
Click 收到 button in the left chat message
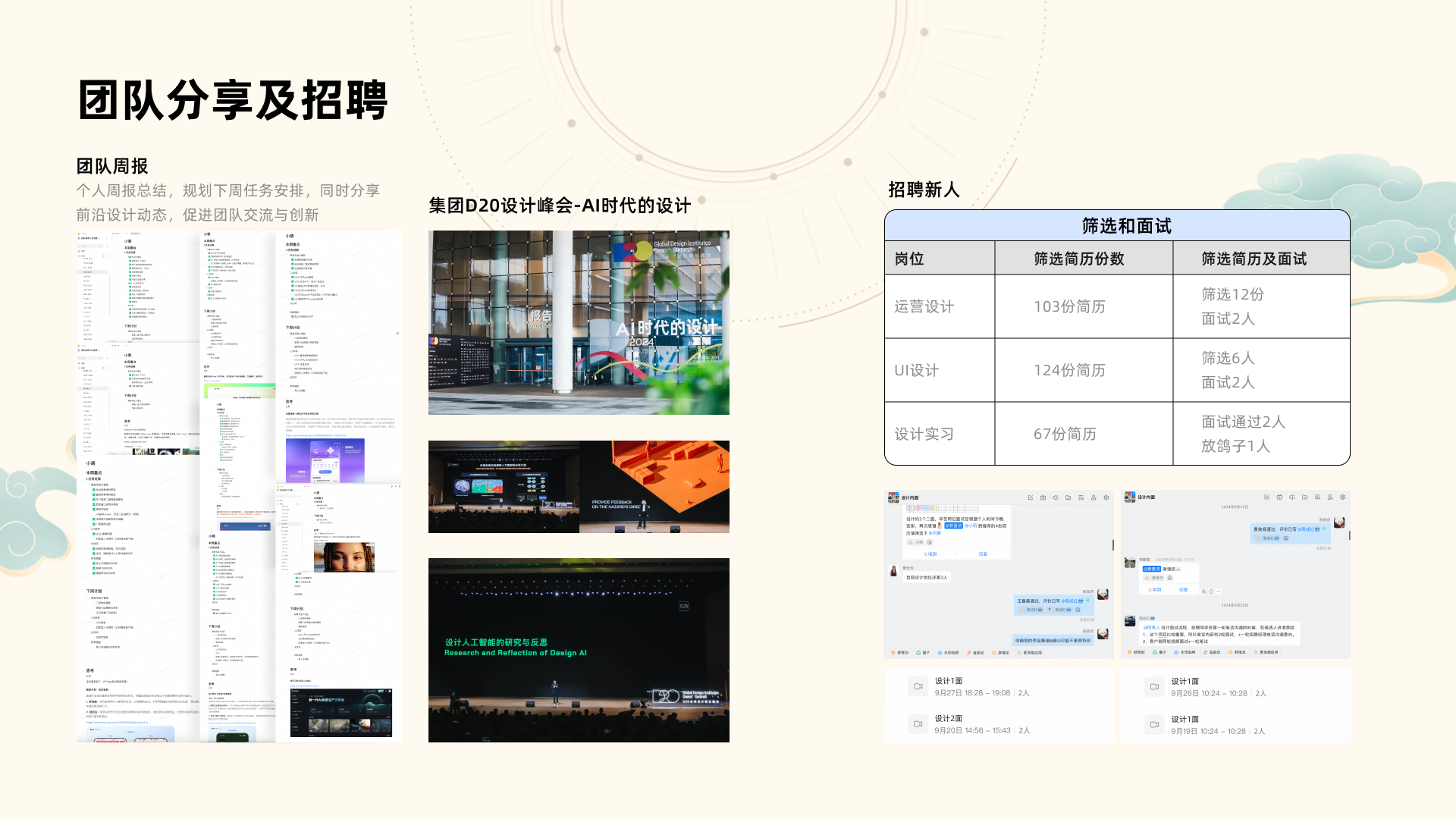coord(930,554)
